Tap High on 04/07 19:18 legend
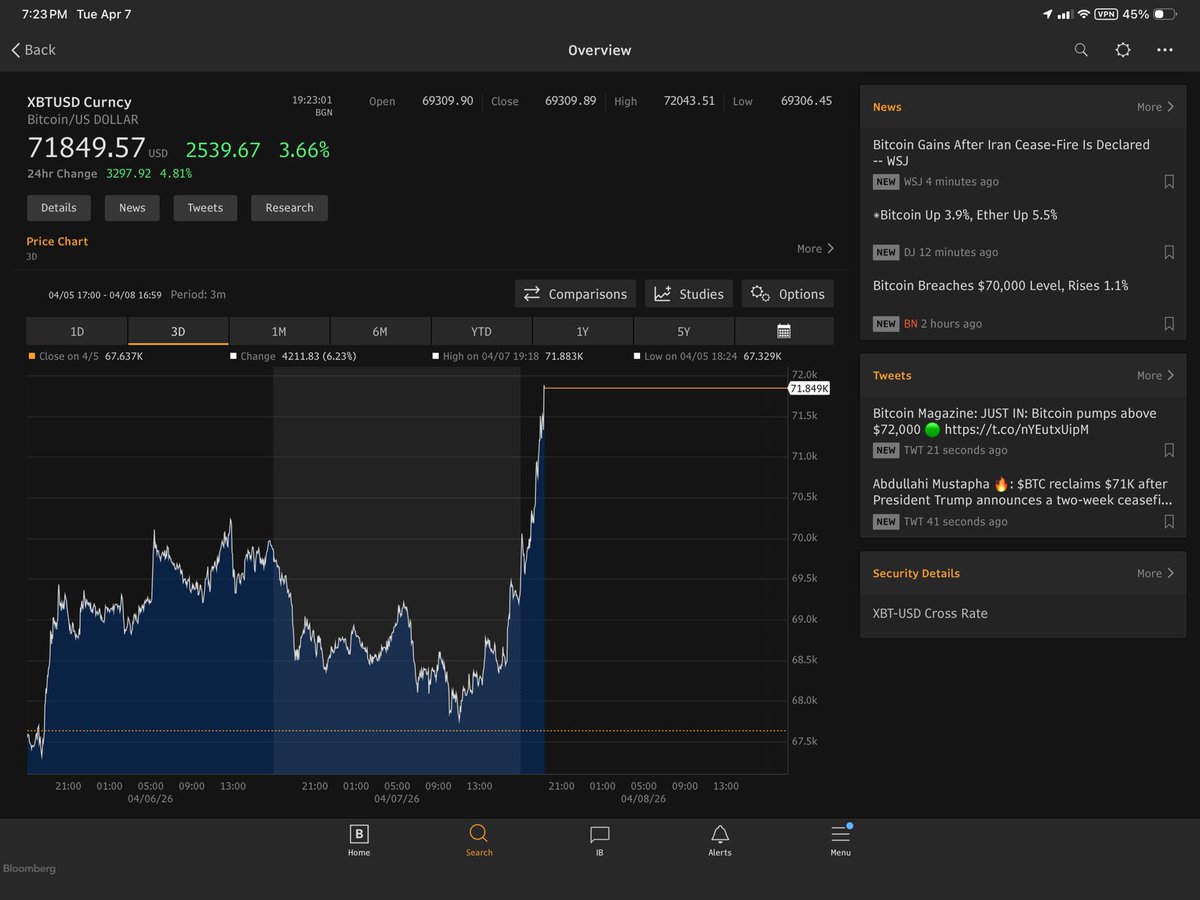This screenshot has width=1200, height=900. pos(508,356)
